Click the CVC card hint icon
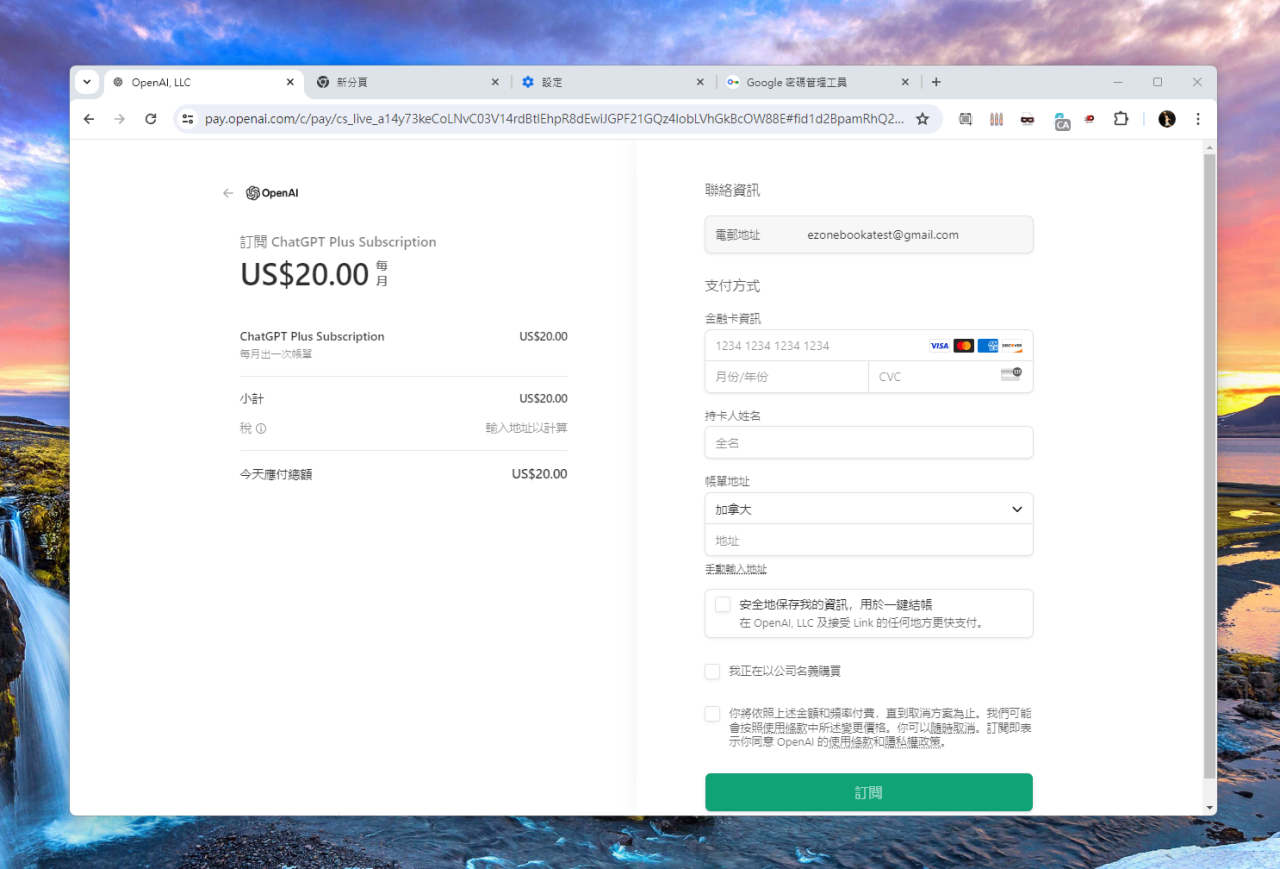Image resolution: width=1280 pixels, height=869 pixels. pyautogui.click(x=1013, y=374)
